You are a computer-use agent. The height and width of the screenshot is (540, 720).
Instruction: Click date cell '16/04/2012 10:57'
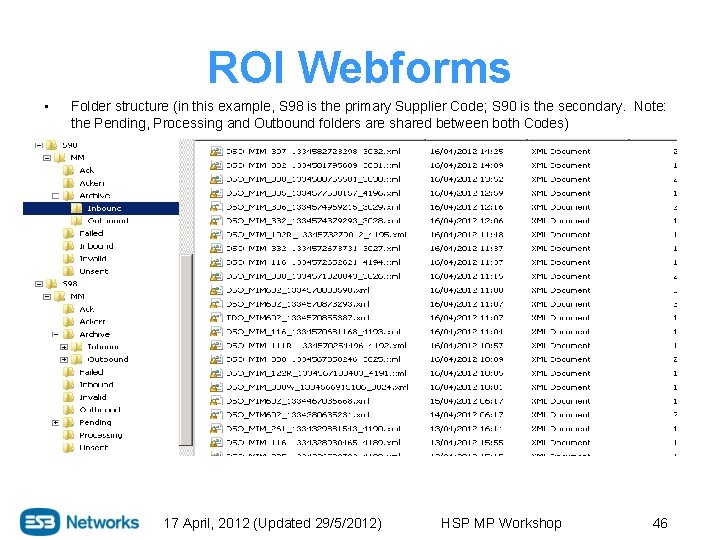coord(467,345)
